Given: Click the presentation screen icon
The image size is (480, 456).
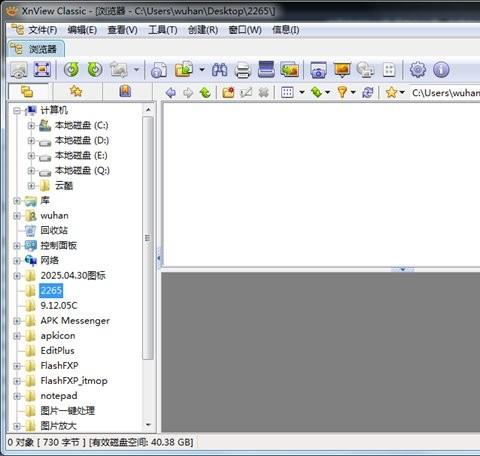Looking at the screenshot, I should coord(342,70).
